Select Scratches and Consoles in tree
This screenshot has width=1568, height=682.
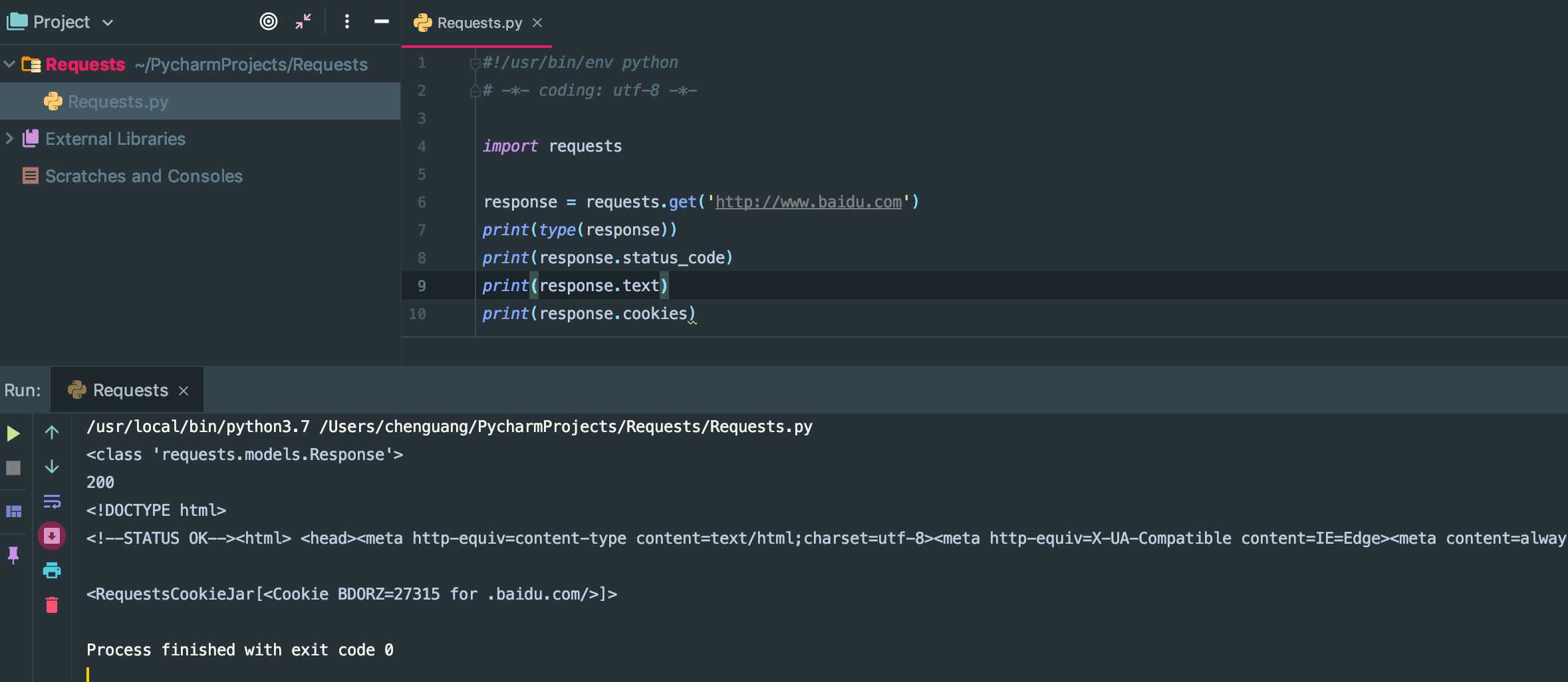click(144, 176)
